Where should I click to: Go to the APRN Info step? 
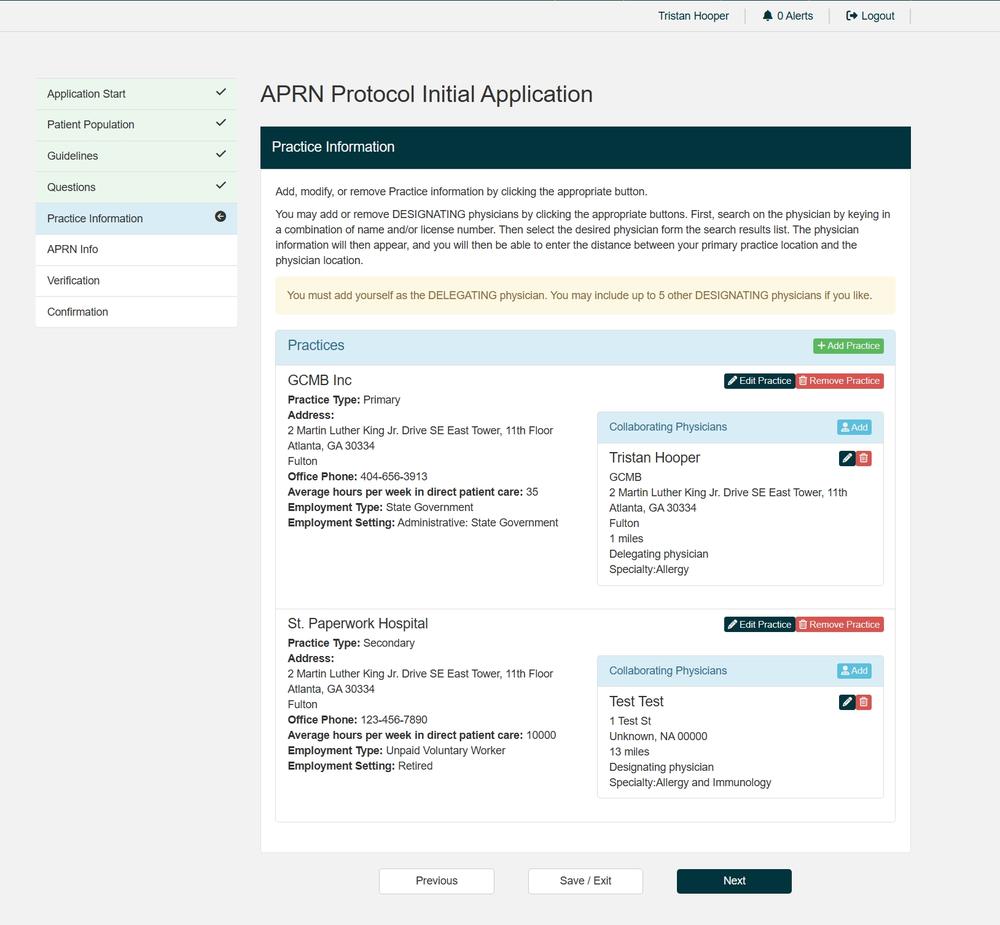[x=73, y=249]
